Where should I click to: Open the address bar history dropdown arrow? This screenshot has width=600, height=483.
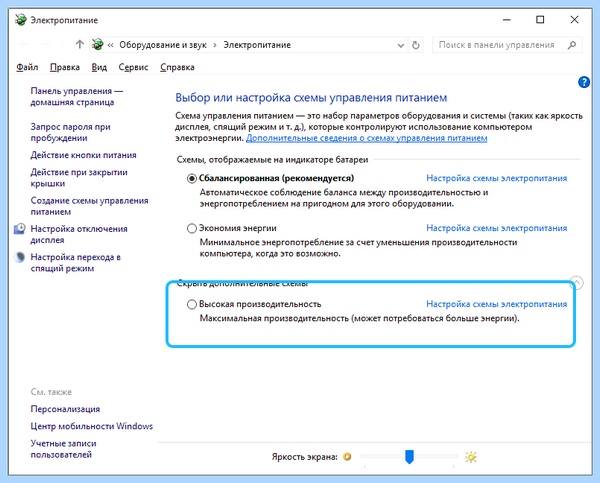[401, 46]
